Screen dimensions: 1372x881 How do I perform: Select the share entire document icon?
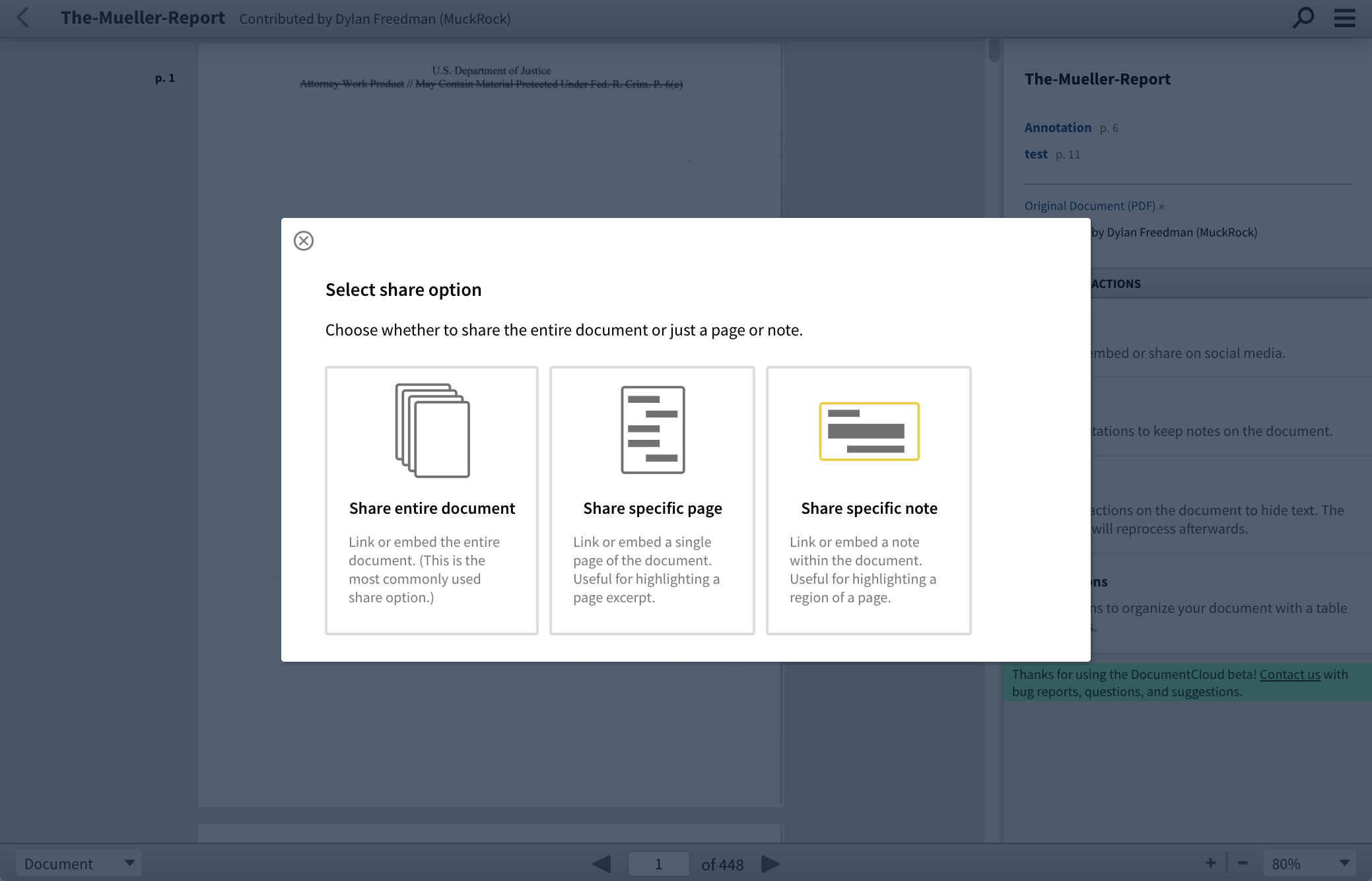click(432, 430)
